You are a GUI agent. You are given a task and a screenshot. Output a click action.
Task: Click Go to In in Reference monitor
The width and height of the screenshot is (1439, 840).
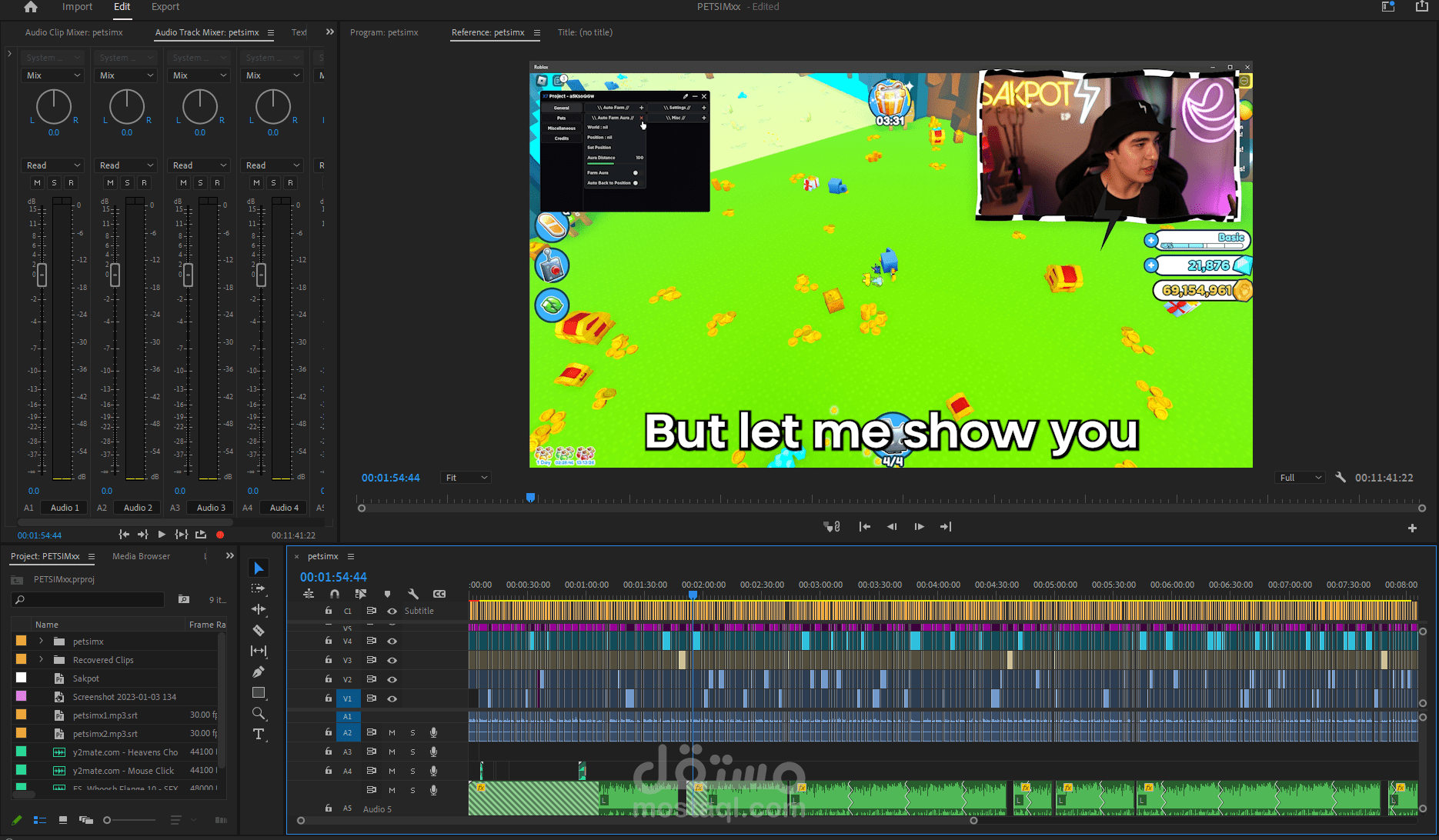(865, 527)
